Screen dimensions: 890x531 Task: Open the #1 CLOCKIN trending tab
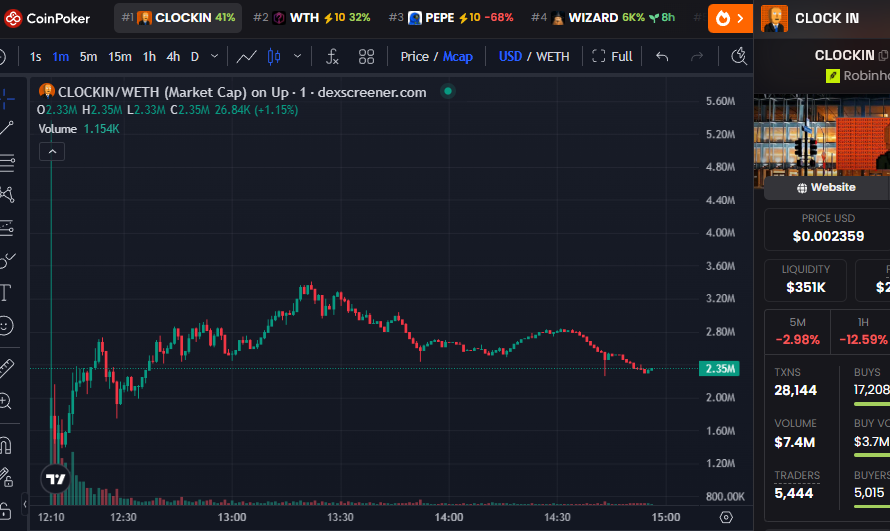tap(178, 18)
